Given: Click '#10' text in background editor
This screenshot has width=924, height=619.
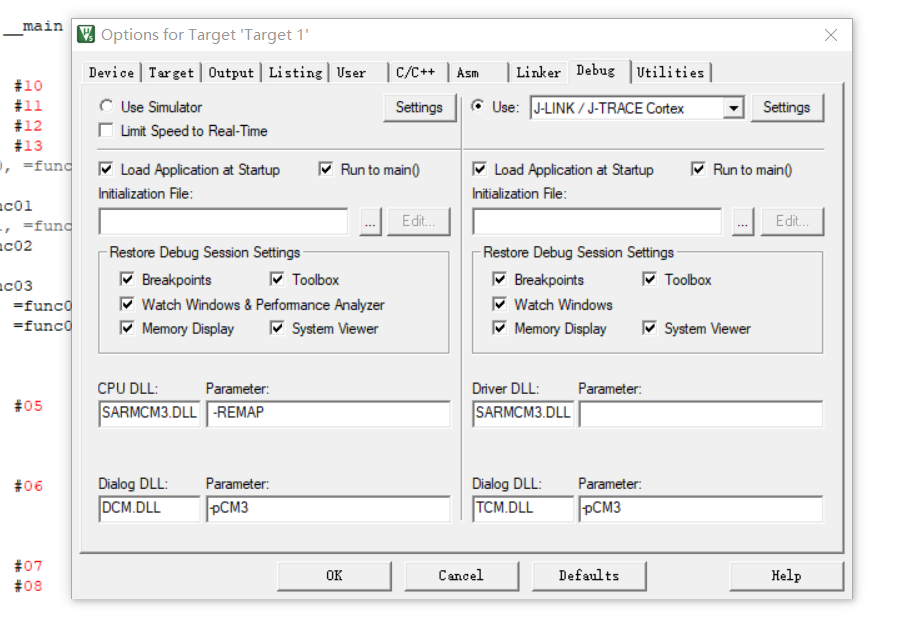Looking at the screenshot, I should pyautogui.click(x=28, y=86).
